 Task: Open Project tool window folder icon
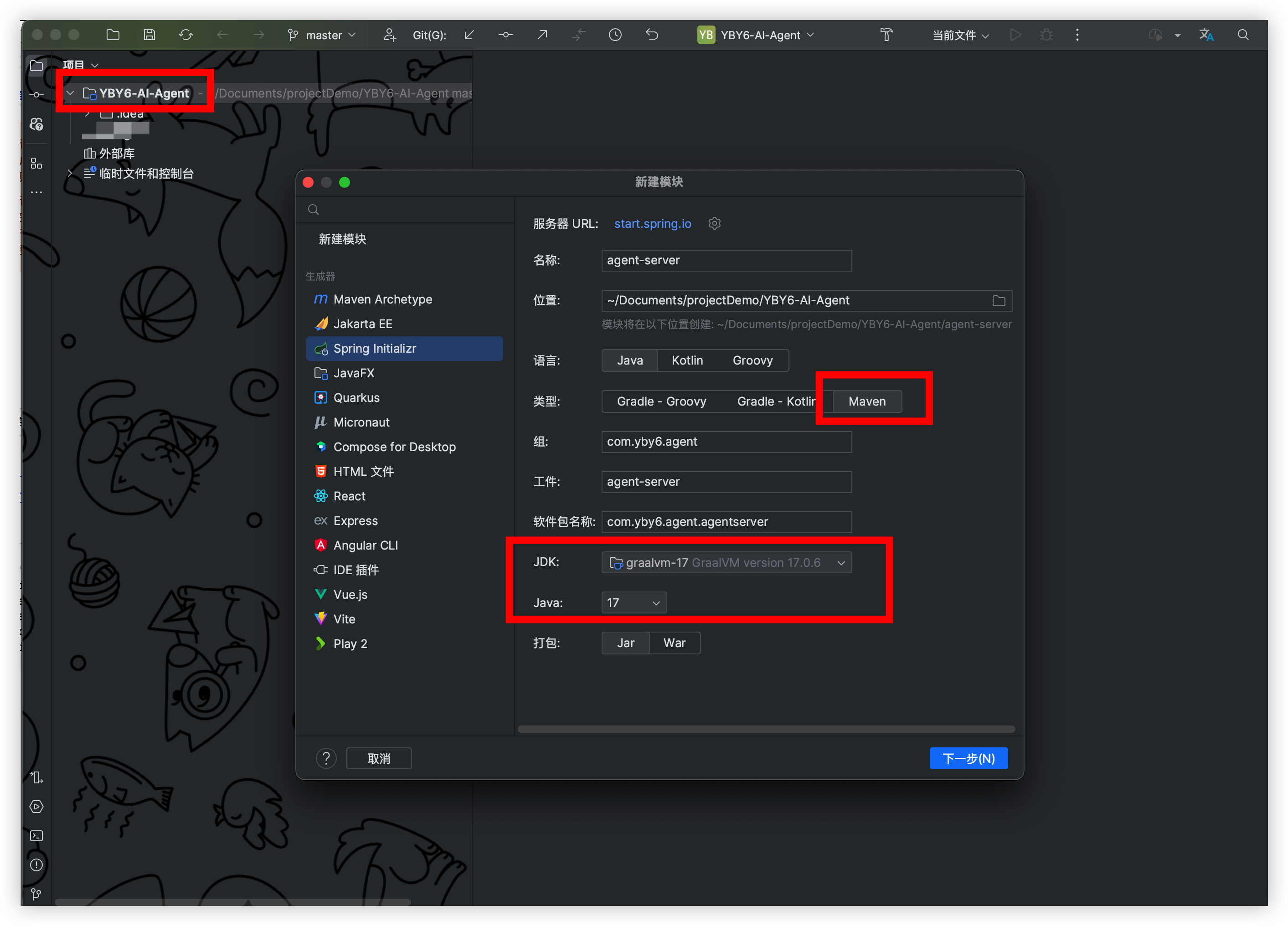(36, 65)
